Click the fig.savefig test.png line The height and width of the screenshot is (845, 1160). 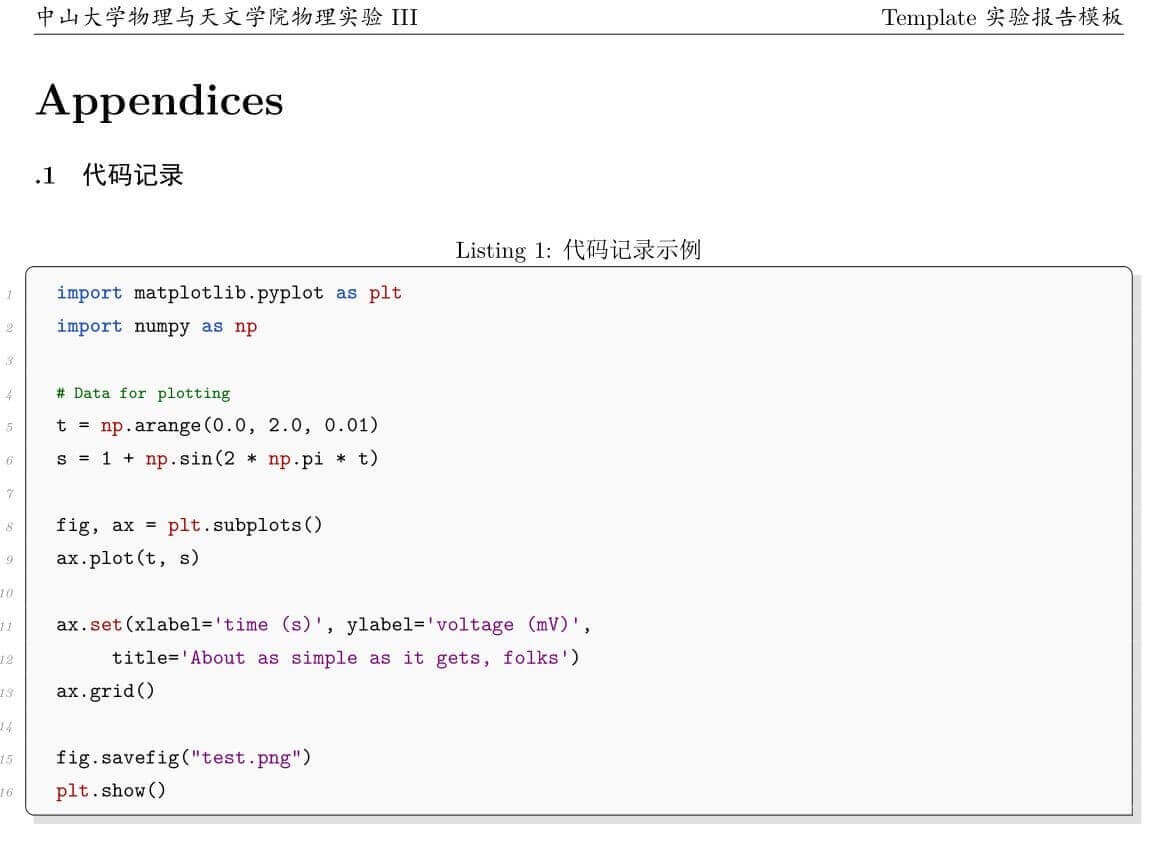[183, 758]
